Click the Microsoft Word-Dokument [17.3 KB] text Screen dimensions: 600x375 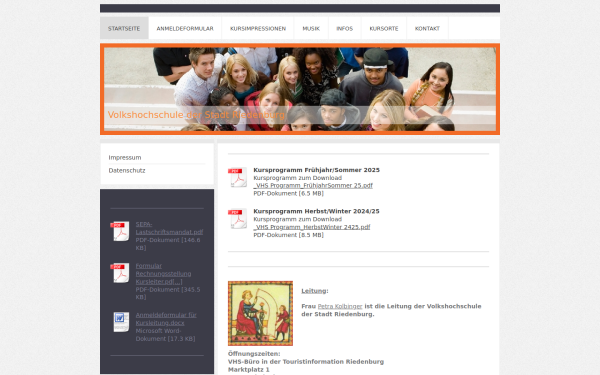(x=165, y=335)
